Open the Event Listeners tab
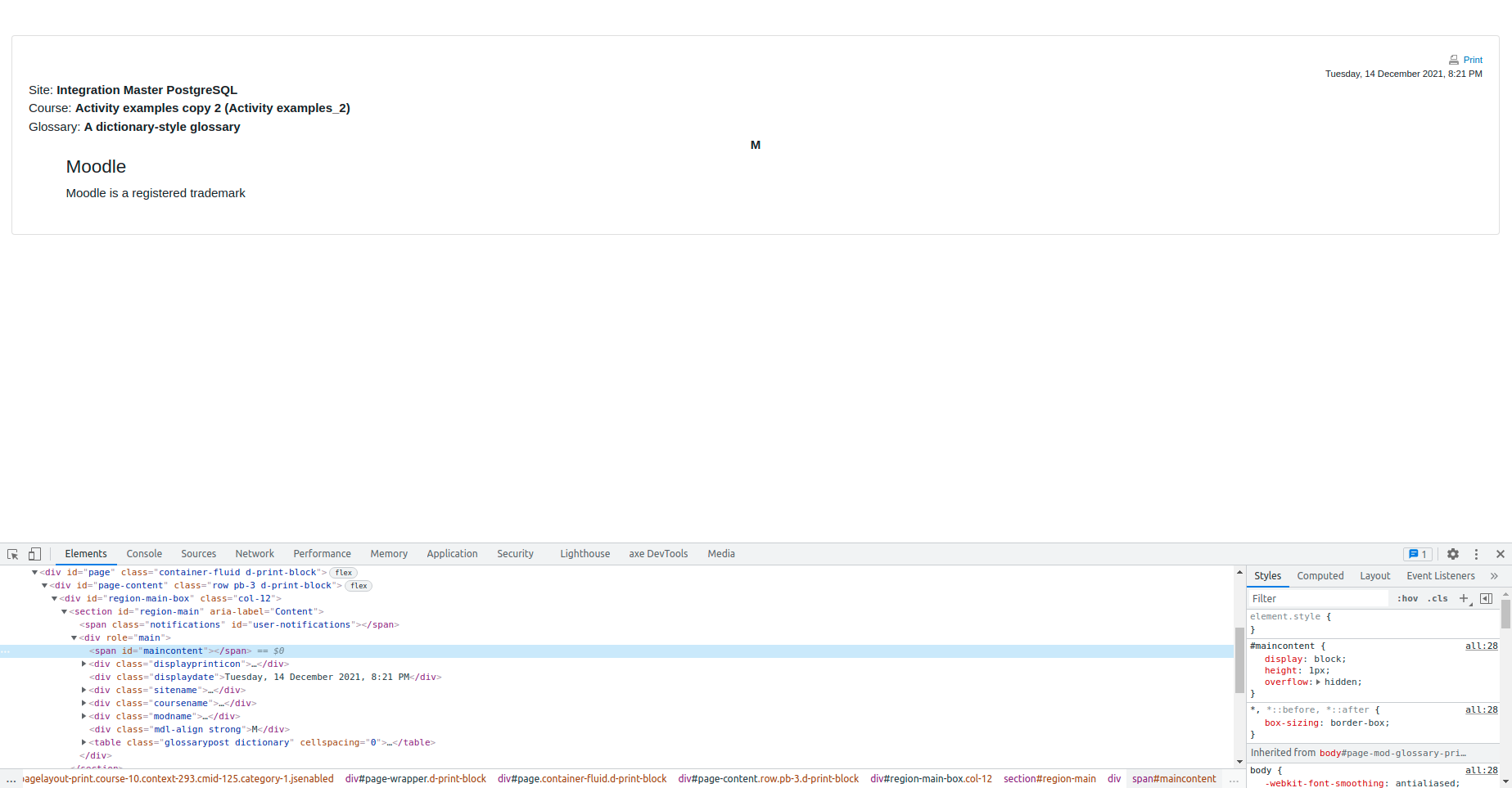Image resolution: width=1512 pixels, height=788 pixels. click(x=1440, y=576)
